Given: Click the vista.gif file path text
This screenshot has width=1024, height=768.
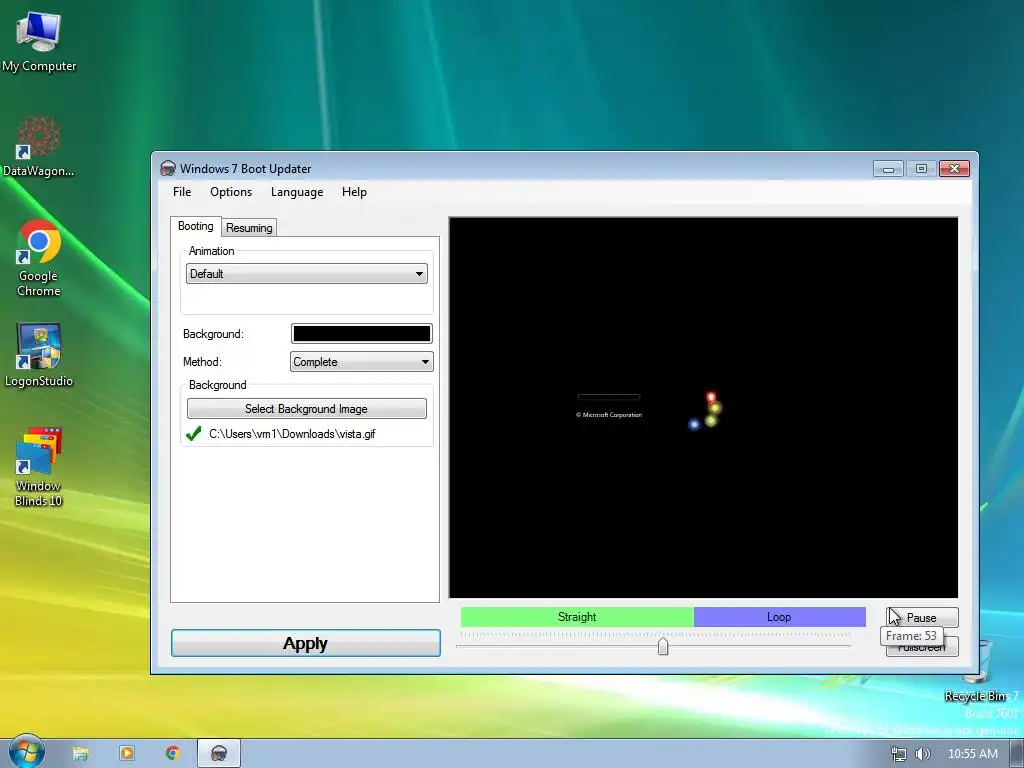Looking at the screenshot, I should tap(292, 434).
